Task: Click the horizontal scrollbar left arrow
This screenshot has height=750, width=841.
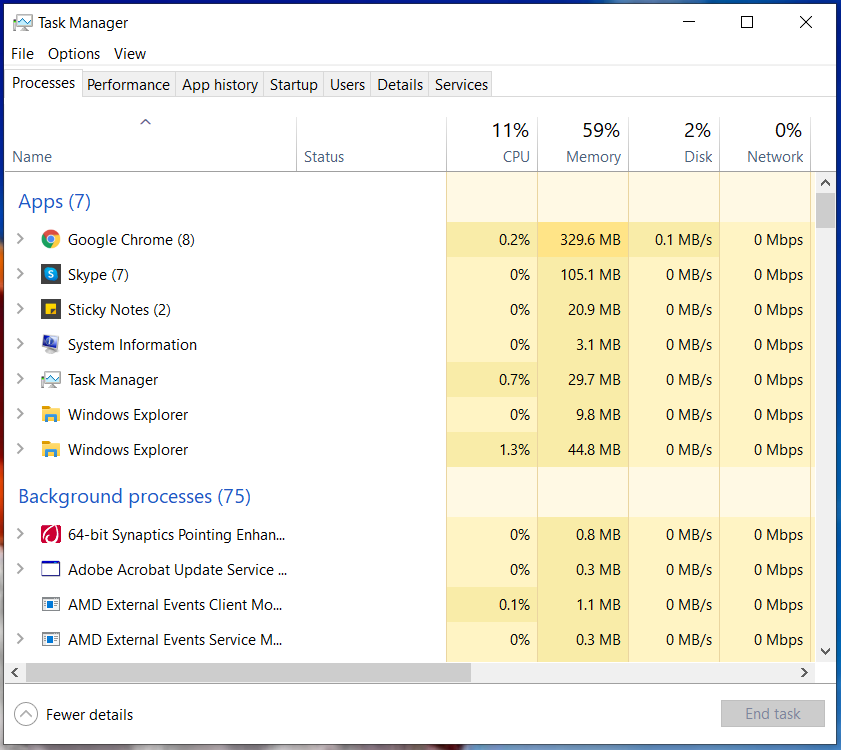Action: coord(15,673)
